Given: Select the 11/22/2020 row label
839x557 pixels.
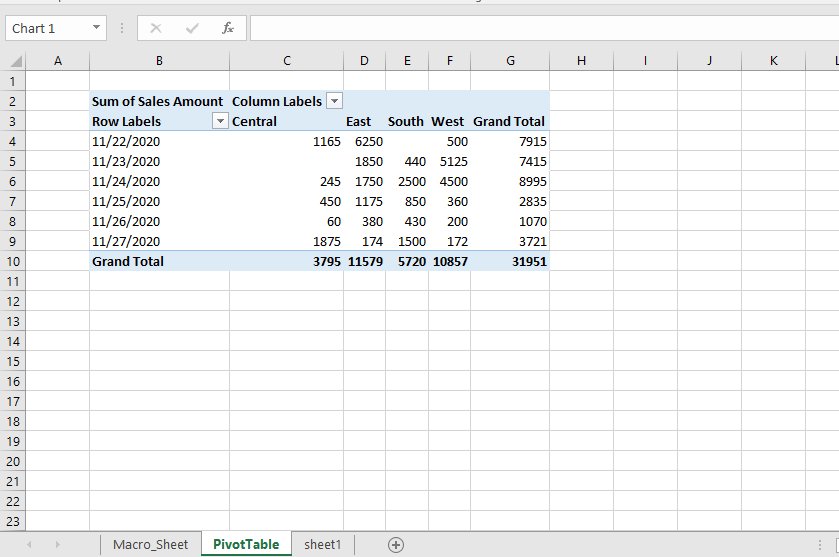Looking at the screenshot, I should 159,141.
